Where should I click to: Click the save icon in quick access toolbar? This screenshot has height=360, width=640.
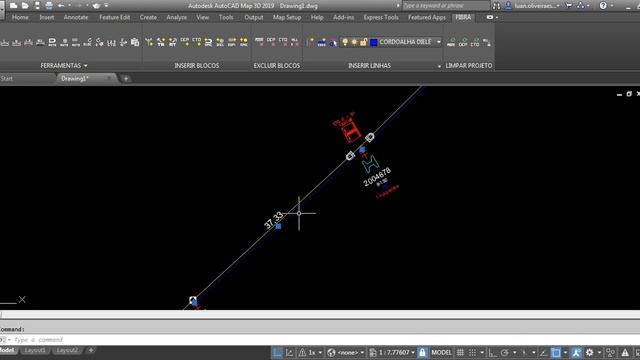click(x=37, y=6)
